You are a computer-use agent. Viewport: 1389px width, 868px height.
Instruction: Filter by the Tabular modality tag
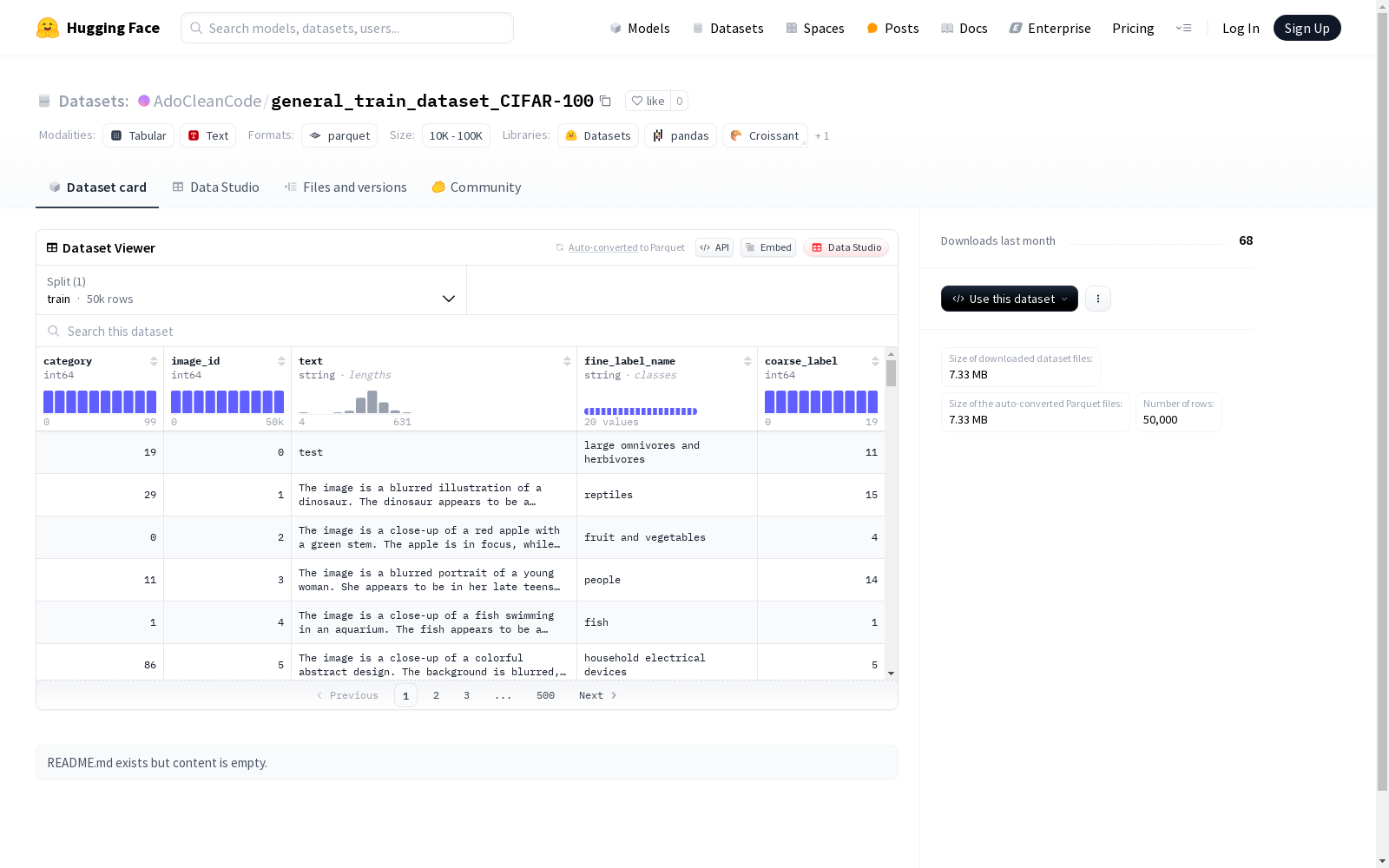point(139,135)
